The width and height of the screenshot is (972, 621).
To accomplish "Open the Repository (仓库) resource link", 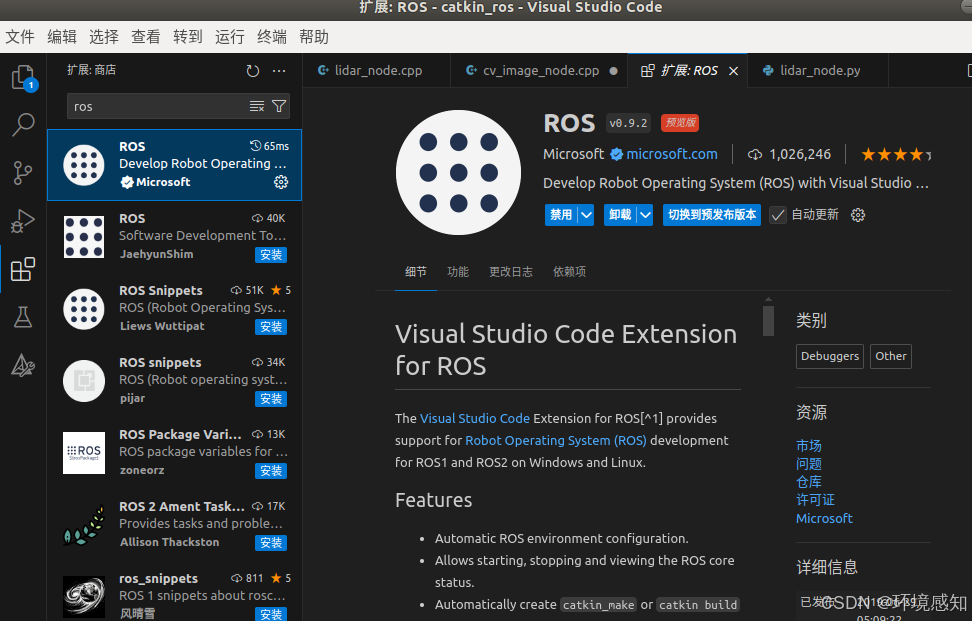I will tap(809, 482).
